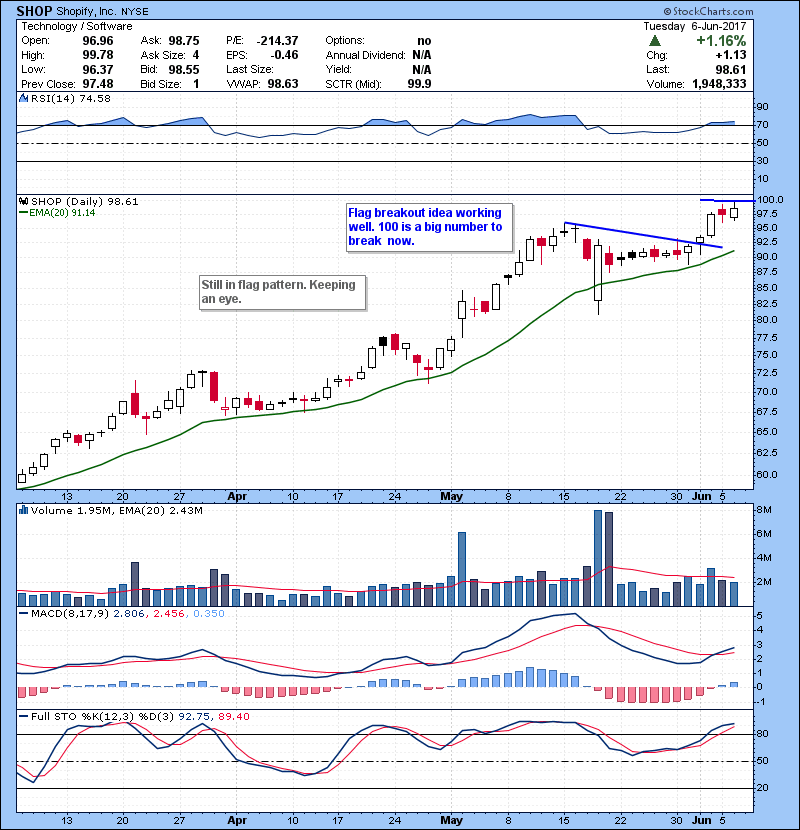Click the Prev Close value 97.48
Screen dimensions: 800x830
pyautogui.click(x=98, y=84)
